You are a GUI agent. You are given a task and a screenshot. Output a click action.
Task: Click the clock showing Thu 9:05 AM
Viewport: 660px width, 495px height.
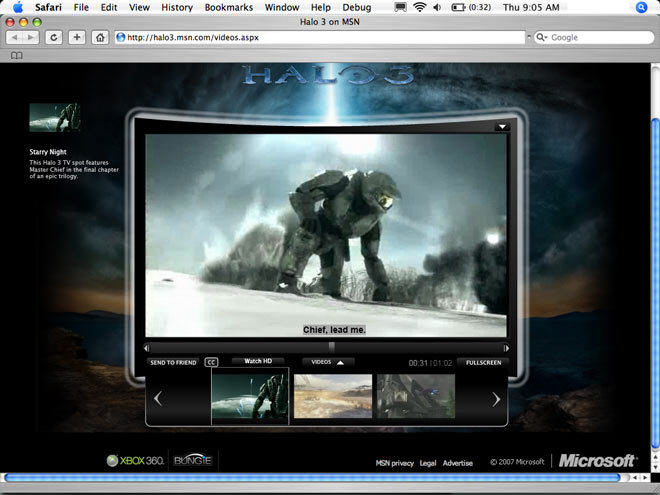click(531, 7)
